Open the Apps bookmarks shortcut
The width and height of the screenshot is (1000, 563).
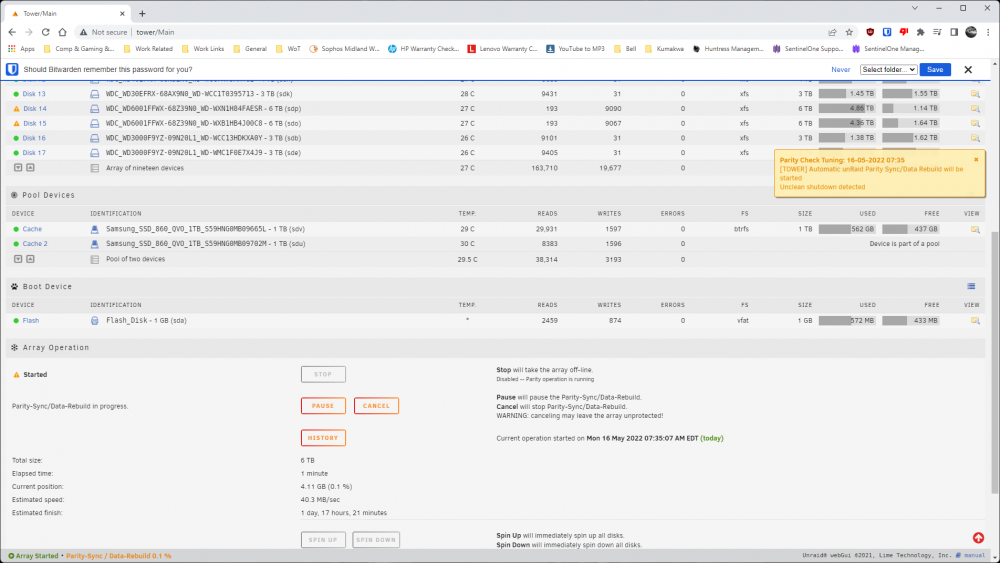pyautogui.click(x=21, y=48)
